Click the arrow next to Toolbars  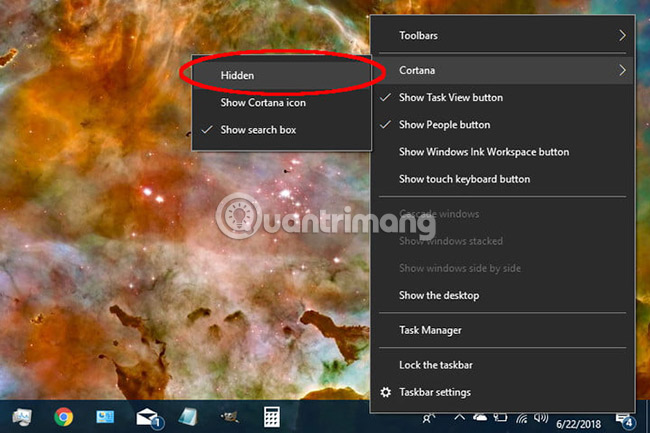coord(622,36)
